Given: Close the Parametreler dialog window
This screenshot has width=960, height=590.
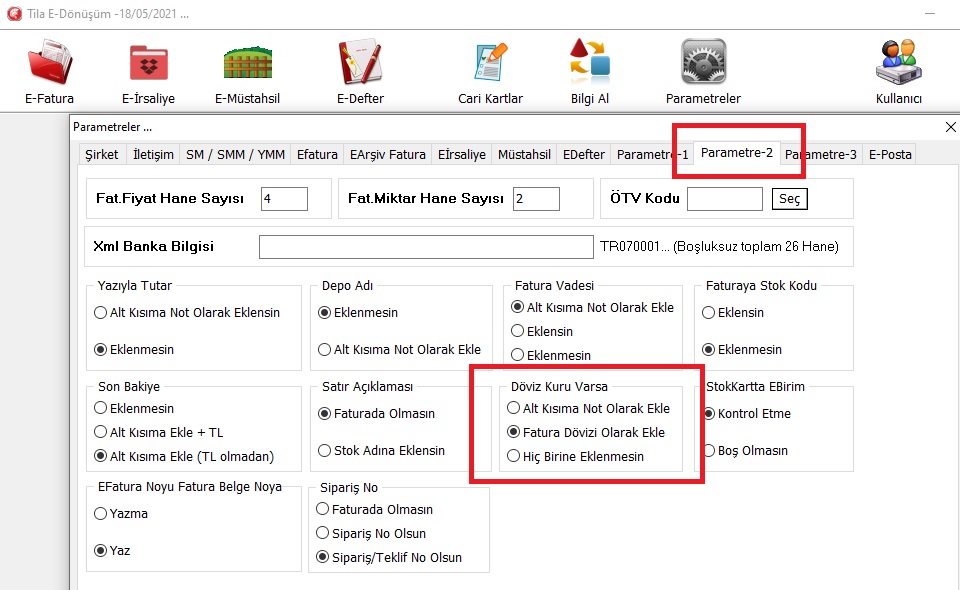Looking at the screenshot, I should click(950, 127).
